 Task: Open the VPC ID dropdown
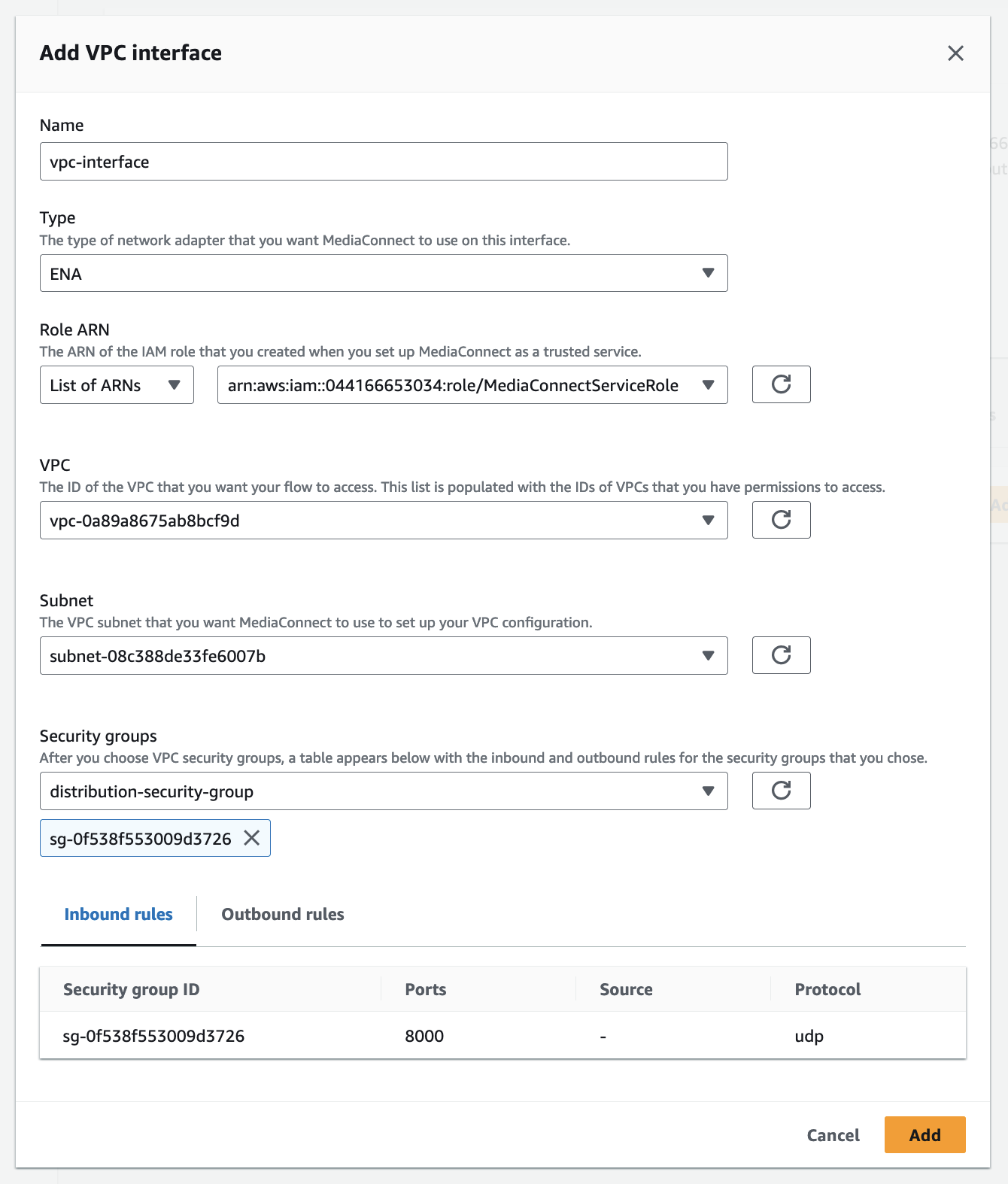[x=383, y=521]
